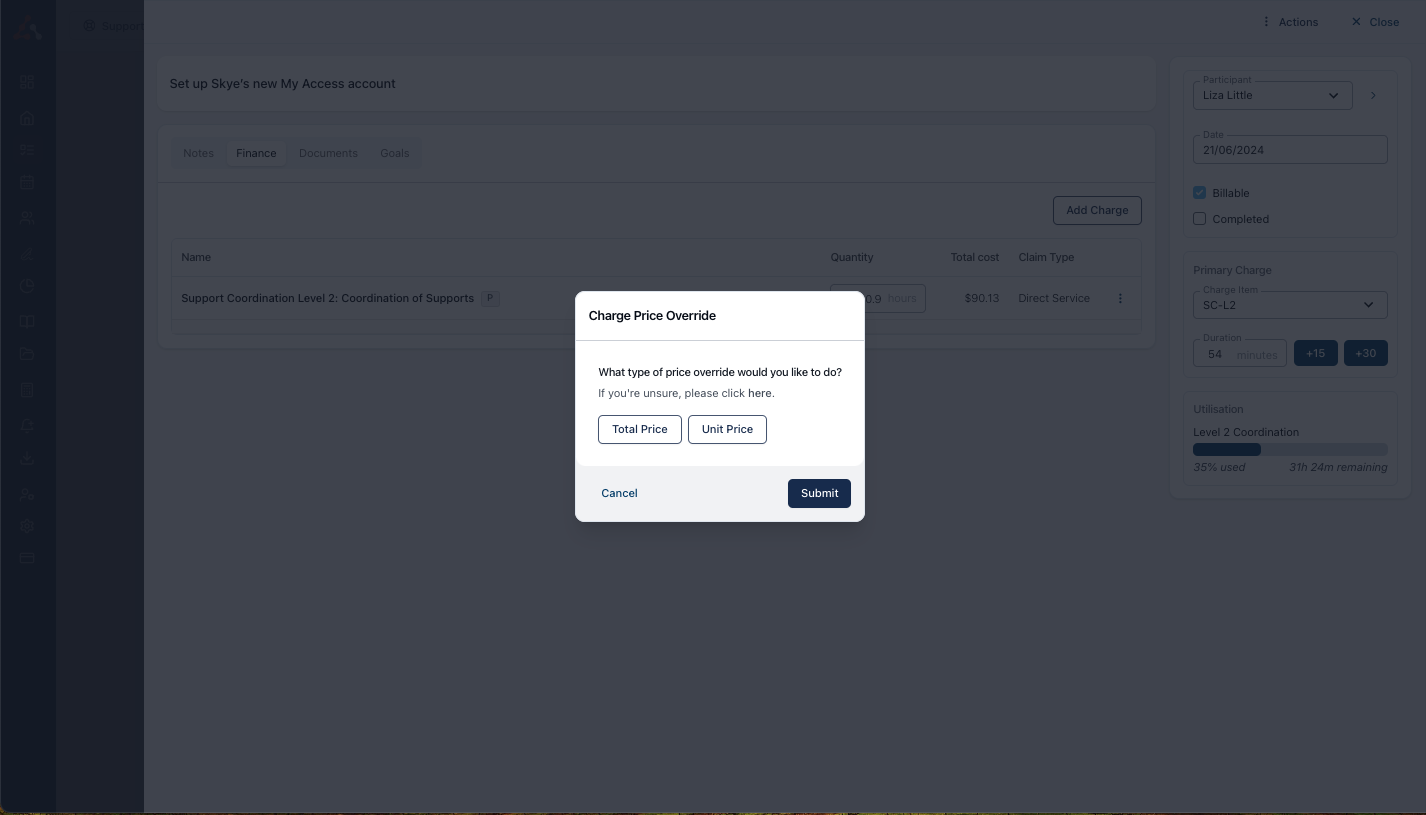Tick the Completed checkbox
Image resolution: width=1426 pixels, height=815 pixels.
coord(1199,218)
